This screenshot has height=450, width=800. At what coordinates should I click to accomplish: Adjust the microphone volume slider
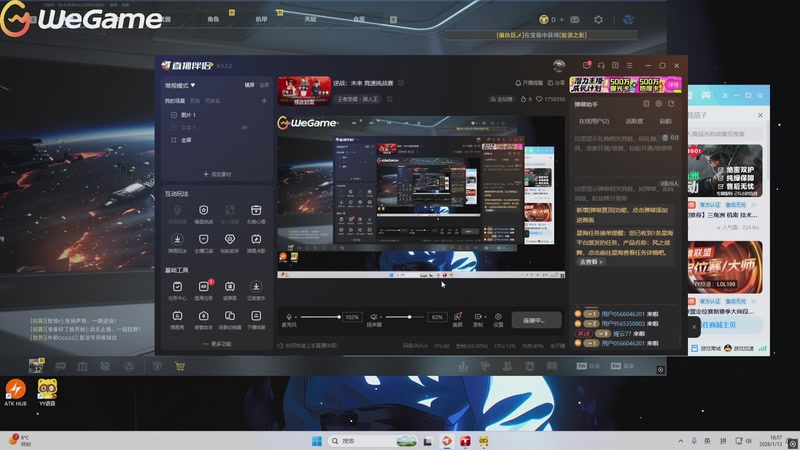(320, 317)
